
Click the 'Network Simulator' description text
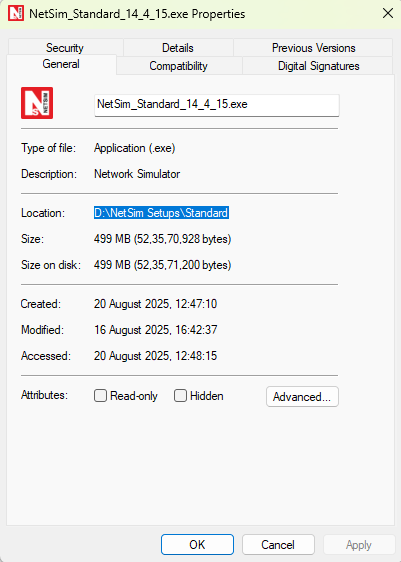pyautogui.click(x=137, y=174)
